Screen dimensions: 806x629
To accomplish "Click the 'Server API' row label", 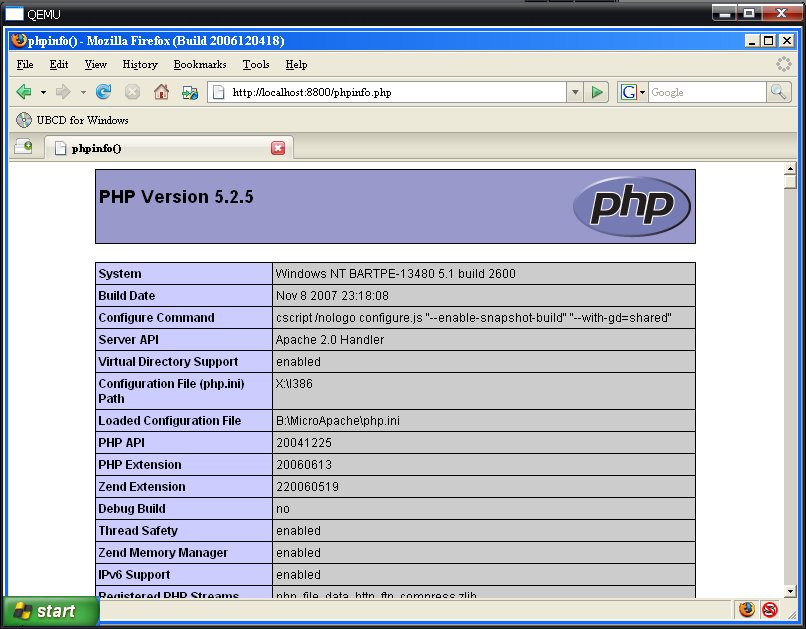I will tap(129, 340).
